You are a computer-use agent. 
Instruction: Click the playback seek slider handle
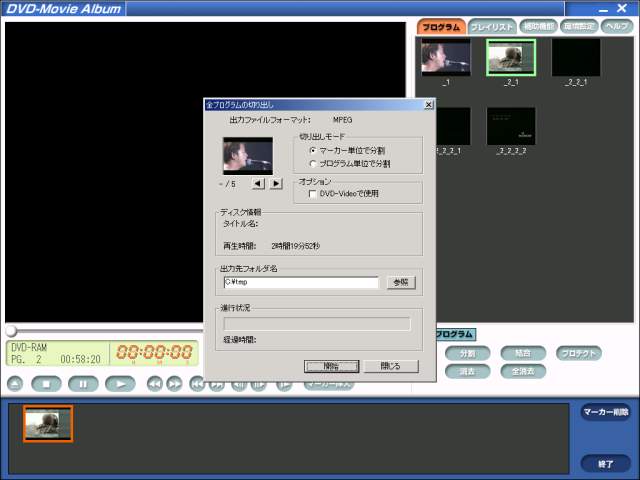(11, 330)
